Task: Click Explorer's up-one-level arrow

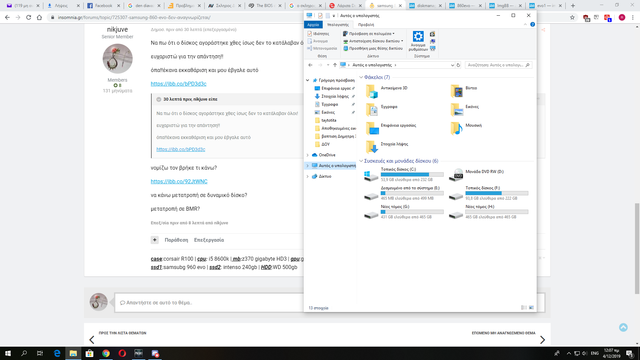Action: [335, 65]
